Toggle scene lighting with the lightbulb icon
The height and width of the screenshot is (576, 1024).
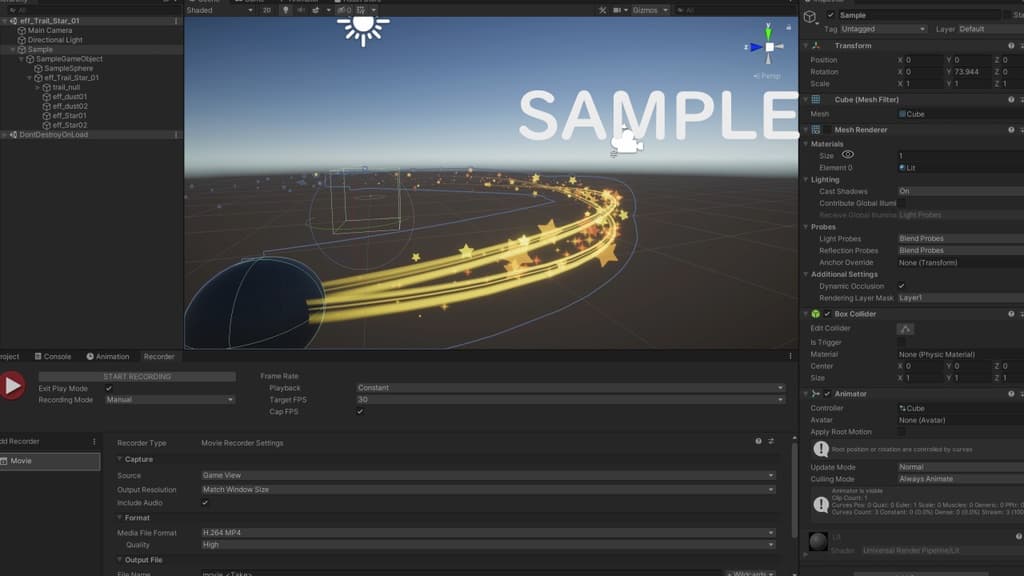click(x=285, y=10)
